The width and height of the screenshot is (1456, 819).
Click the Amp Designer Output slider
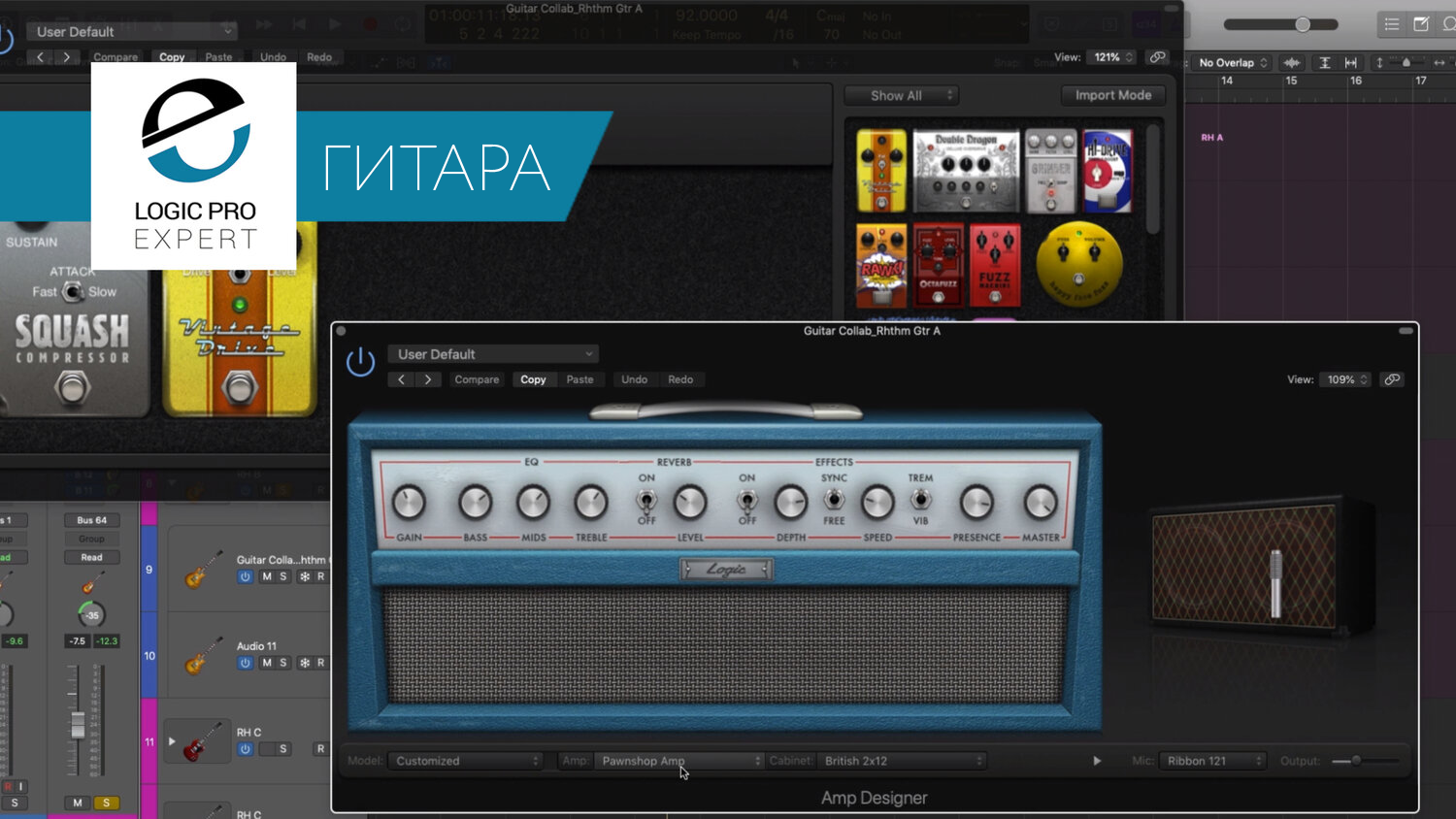pyautogui.click(x=1366, y=761)
